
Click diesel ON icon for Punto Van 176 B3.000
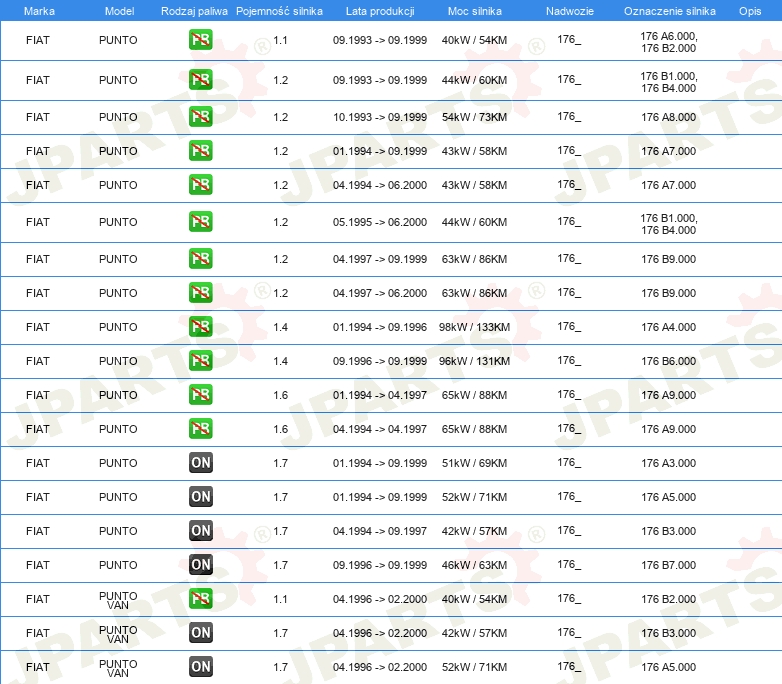click(200, 632)
